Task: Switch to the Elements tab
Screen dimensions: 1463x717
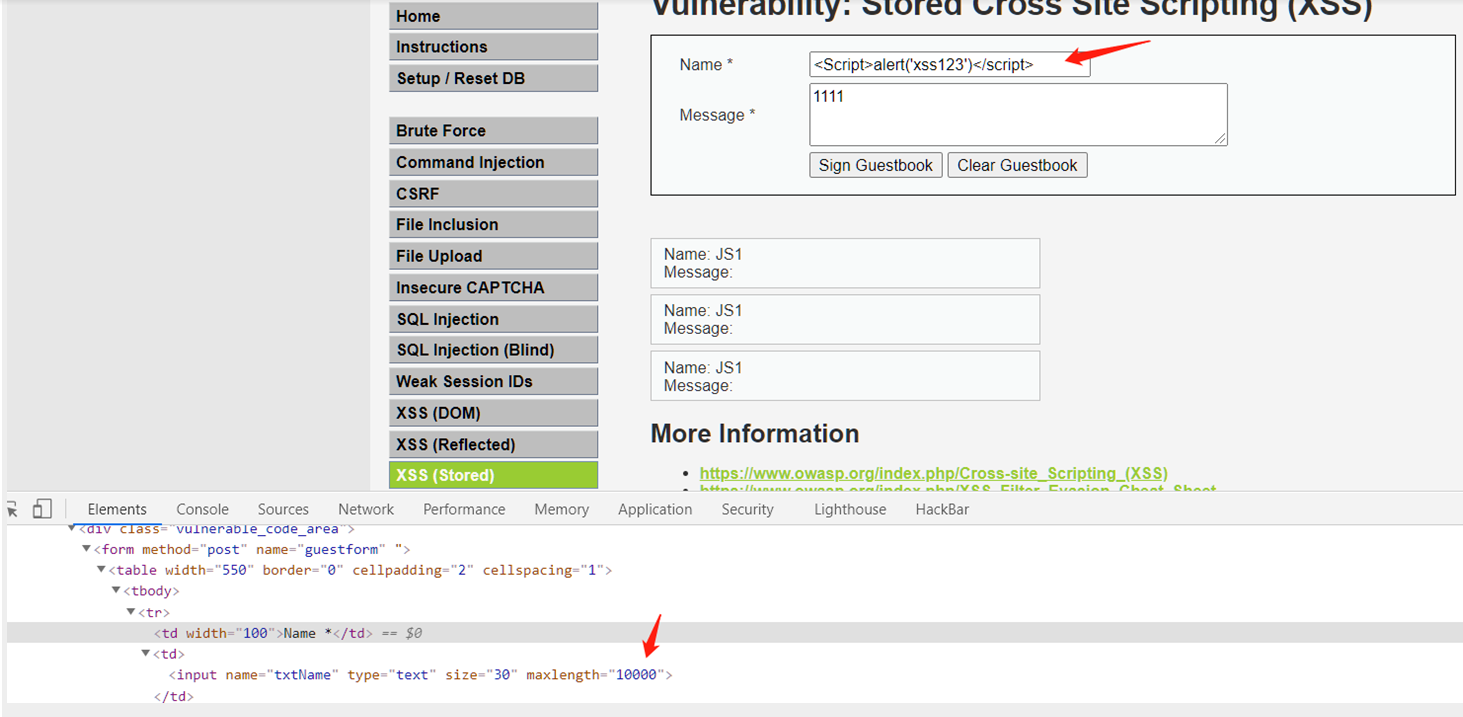Action: tap(117, 509)
